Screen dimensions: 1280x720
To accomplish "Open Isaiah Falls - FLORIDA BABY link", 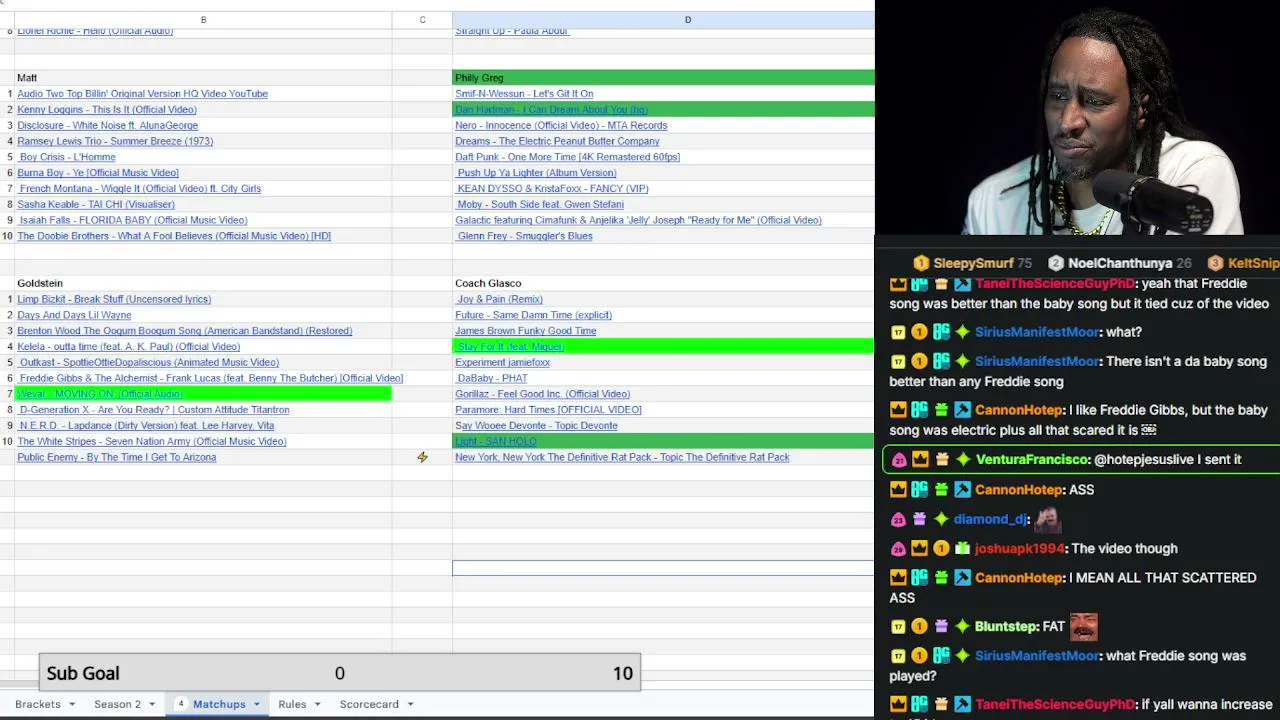I will coord(133,221).
